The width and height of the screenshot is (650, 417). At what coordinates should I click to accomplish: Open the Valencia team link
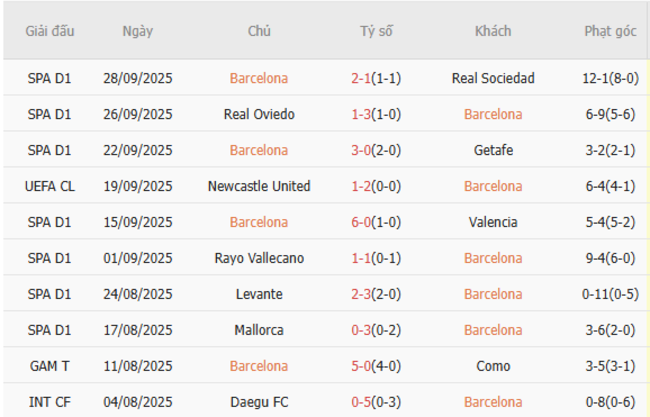(x=493, y=222)
